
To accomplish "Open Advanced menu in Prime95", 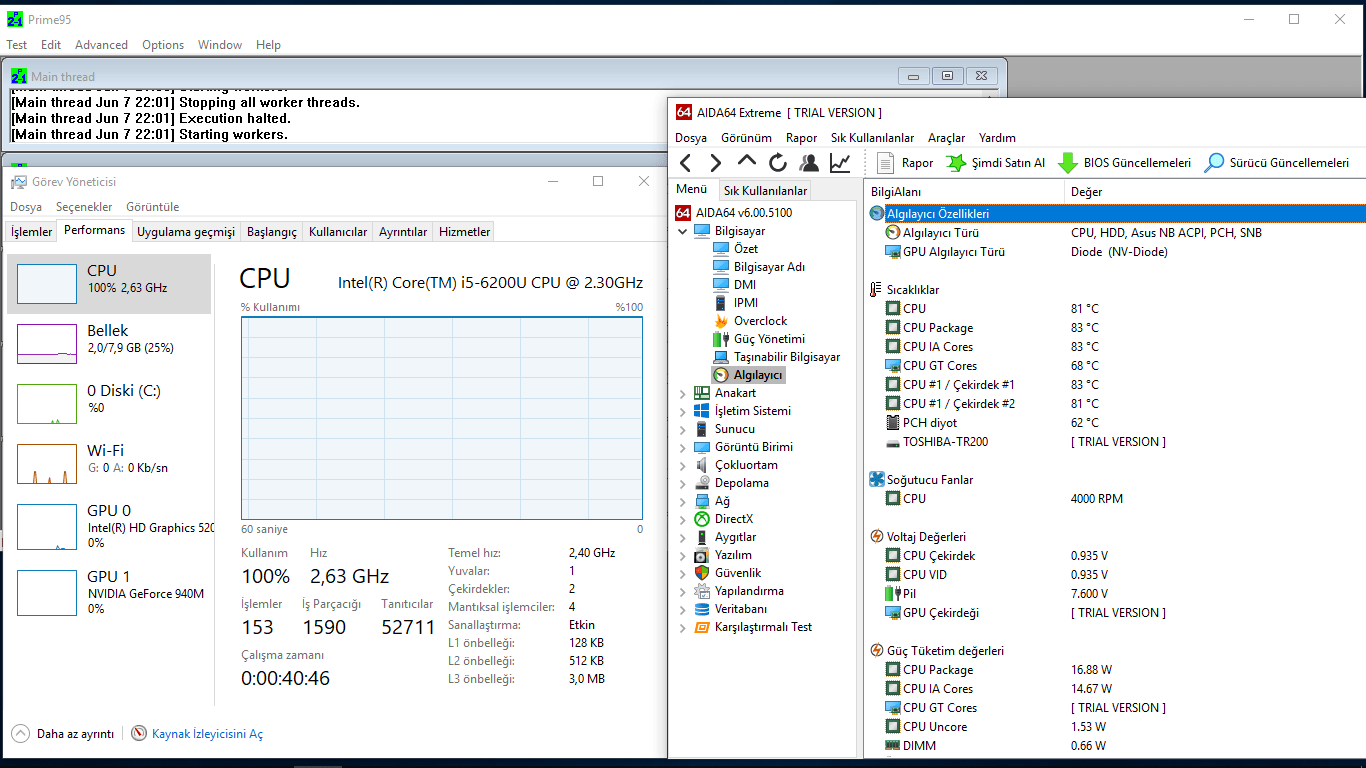I will point(101,45).
